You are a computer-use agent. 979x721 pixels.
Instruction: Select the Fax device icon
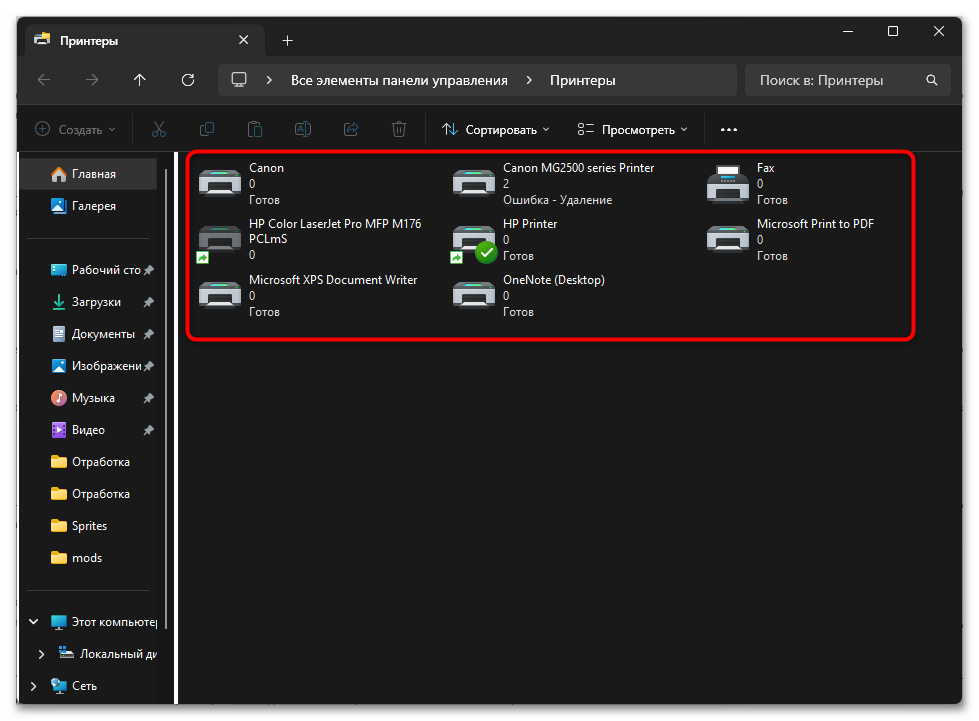(x=728, y=184)
